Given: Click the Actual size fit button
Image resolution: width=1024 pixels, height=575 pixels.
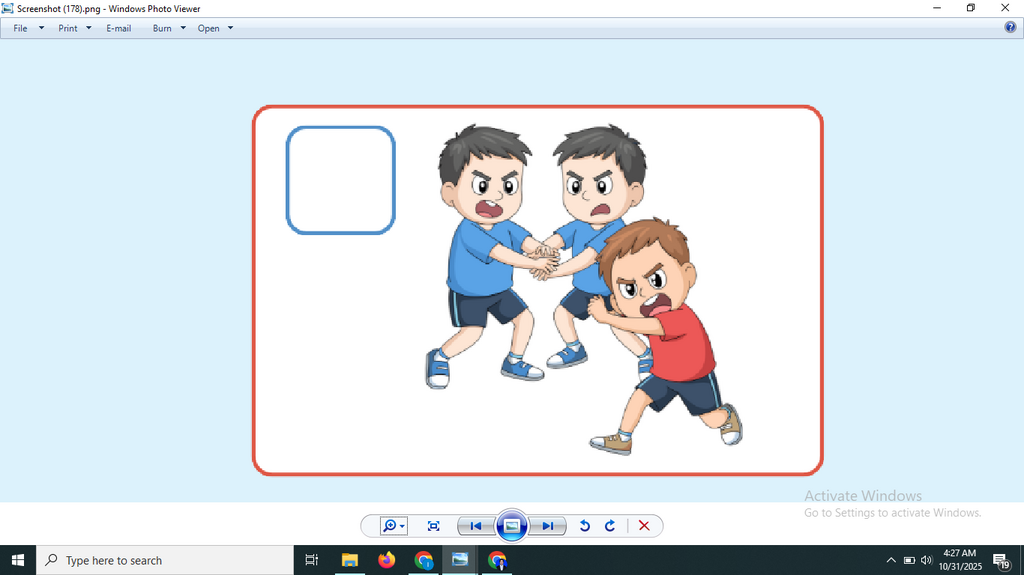Looking at the screenshot, I should (x=434, y=526).
